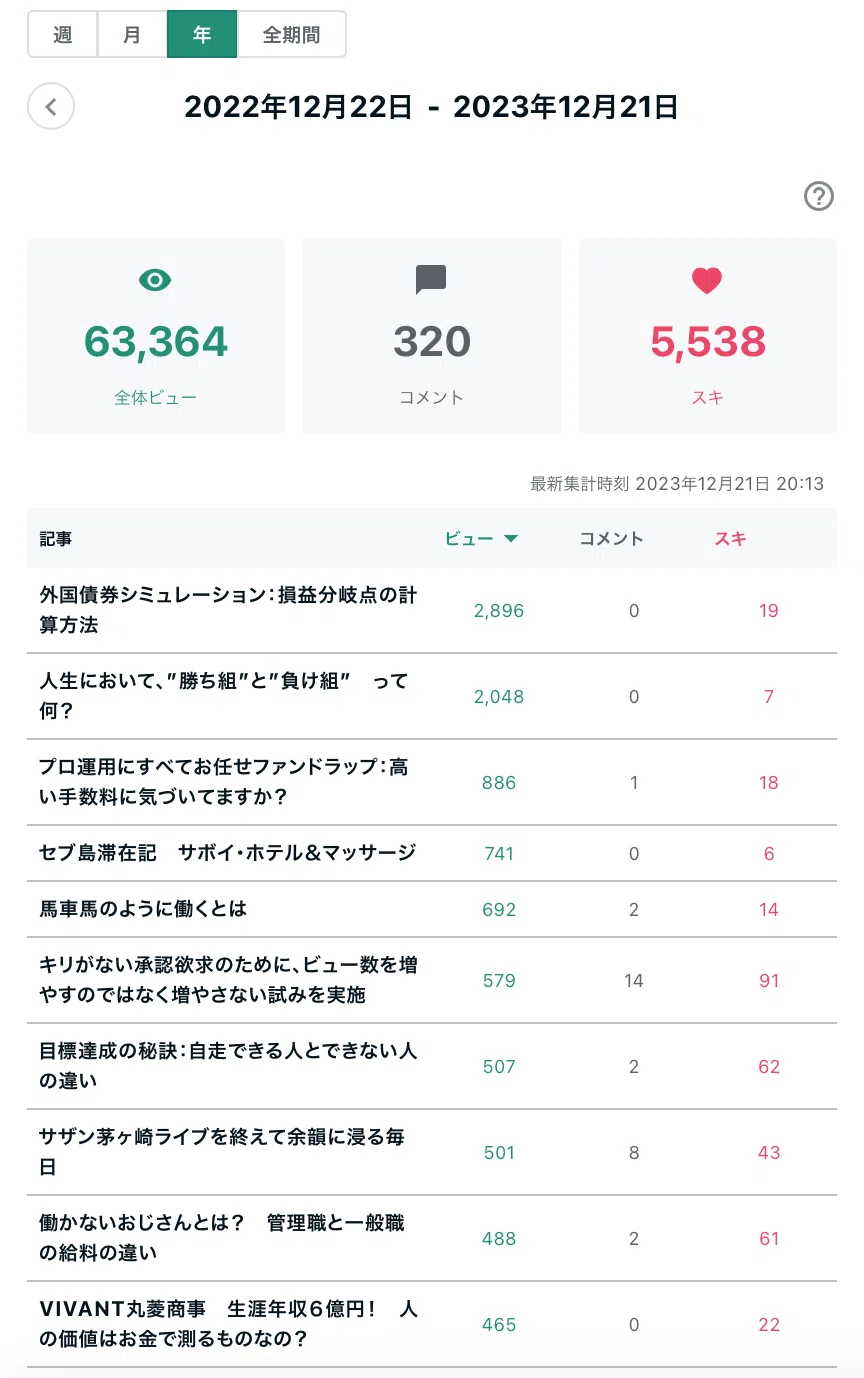The width and height of the screenshot is (864, 1378).
Task: Go to previous period with back chevron
Action: point(51,106)
